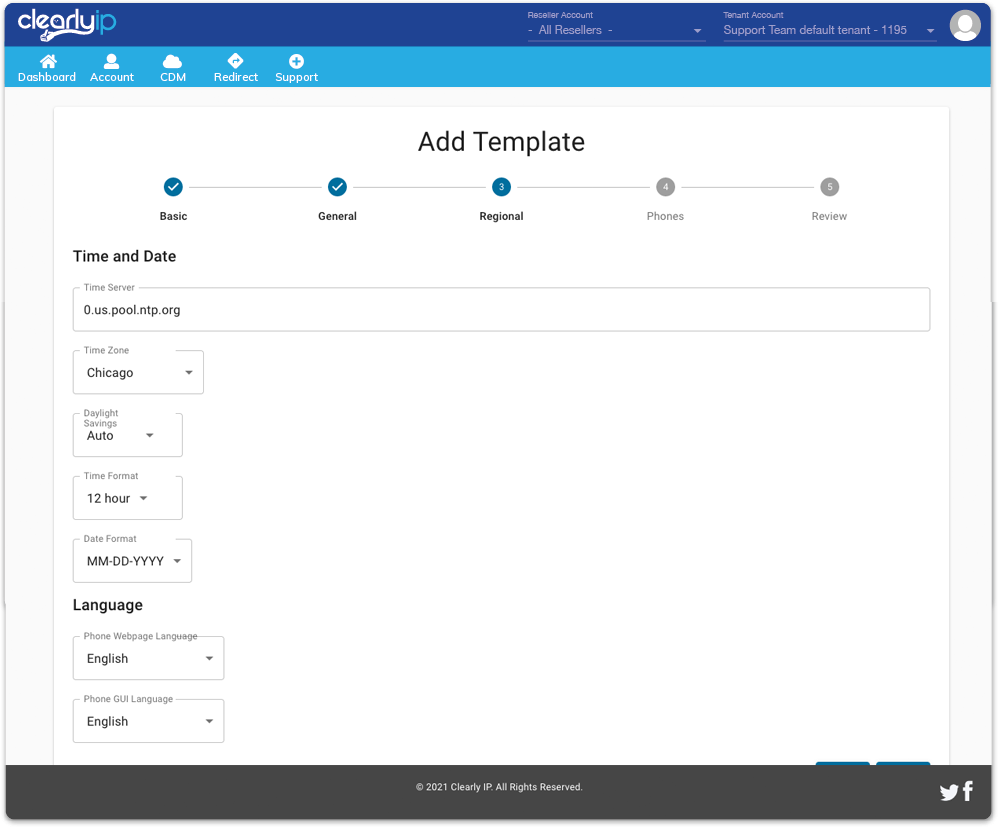Screen dimensions: 1000x834
Task: Expand the Time Zone dropdown
Action: click(x=138, y=373)
